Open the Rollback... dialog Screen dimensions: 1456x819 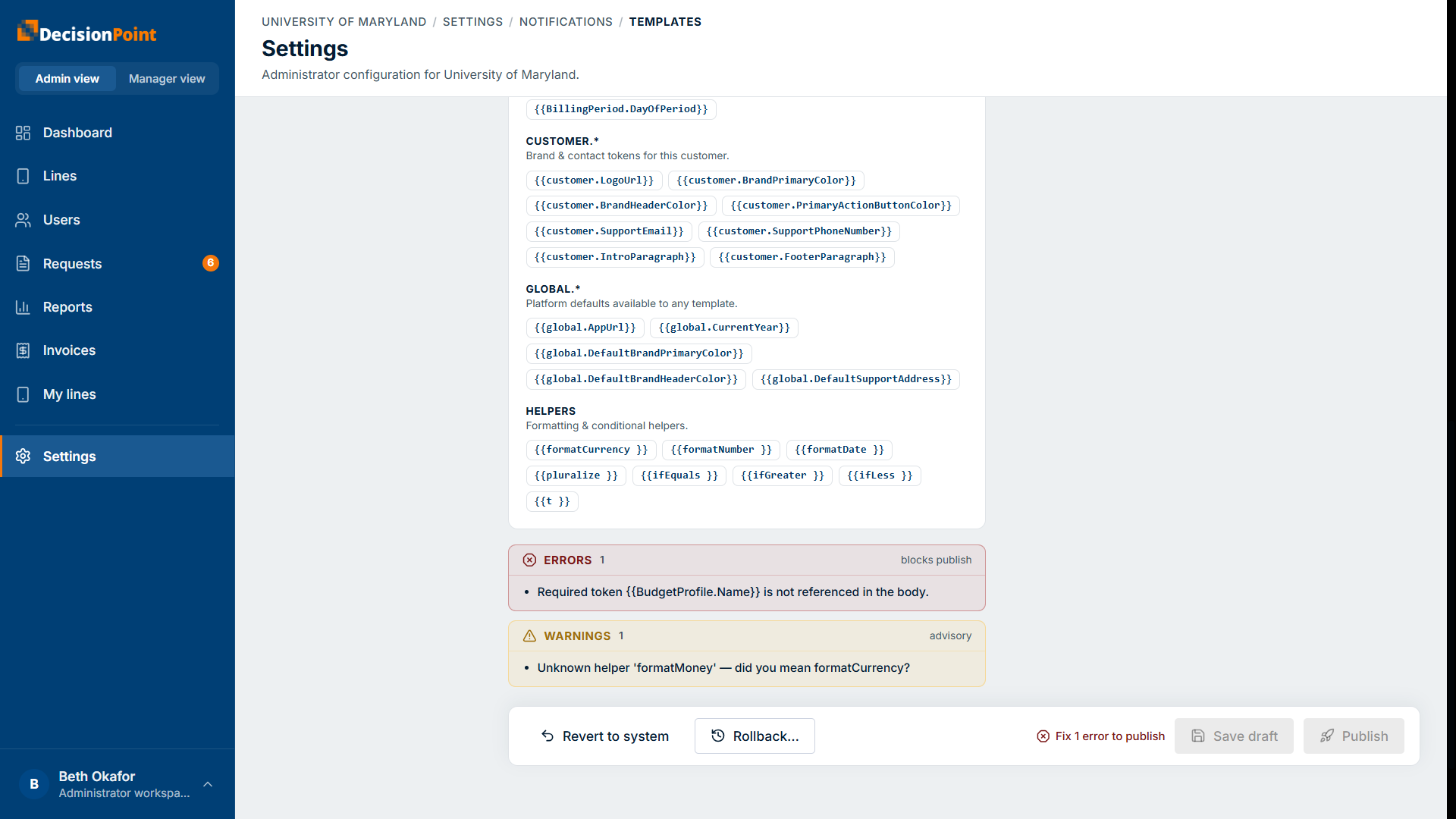755,736
